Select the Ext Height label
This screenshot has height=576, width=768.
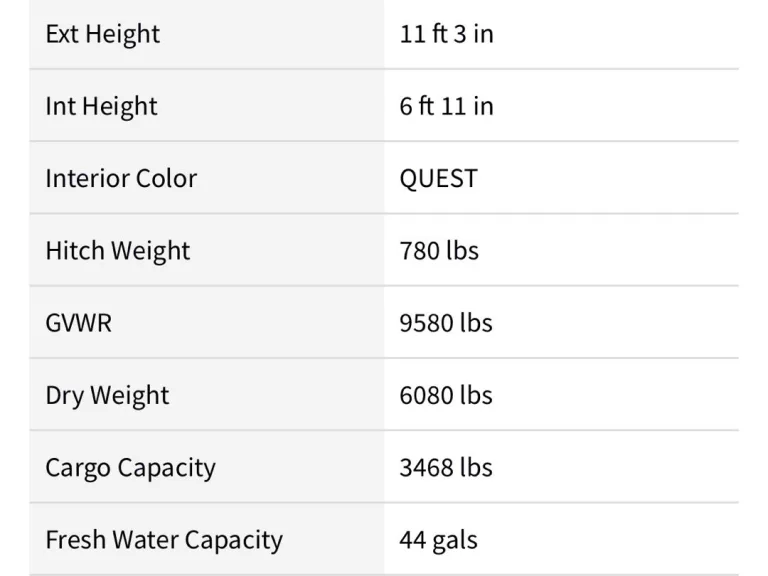click(x=102, y=34)
